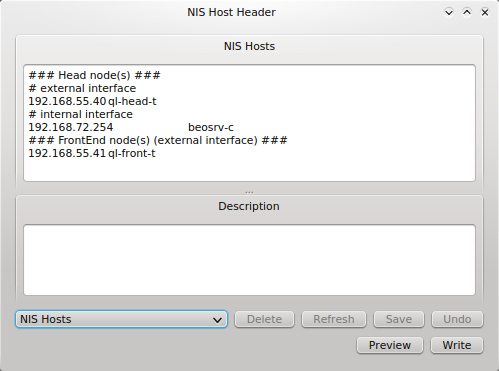The image size is (499, 371).
Task: Click the Refresh button
Action: point(334,319)
